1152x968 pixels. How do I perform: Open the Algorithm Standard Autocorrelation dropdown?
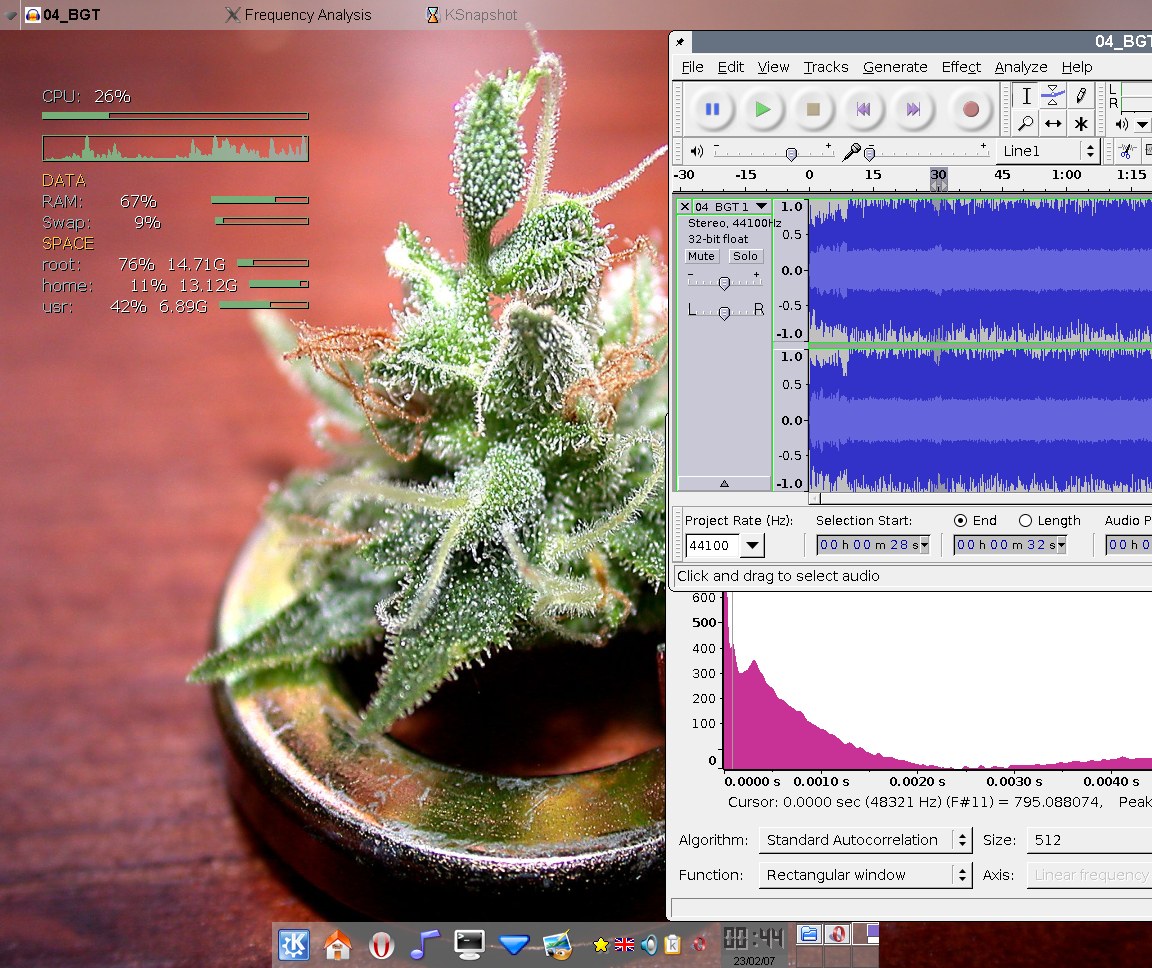[864, 840]
